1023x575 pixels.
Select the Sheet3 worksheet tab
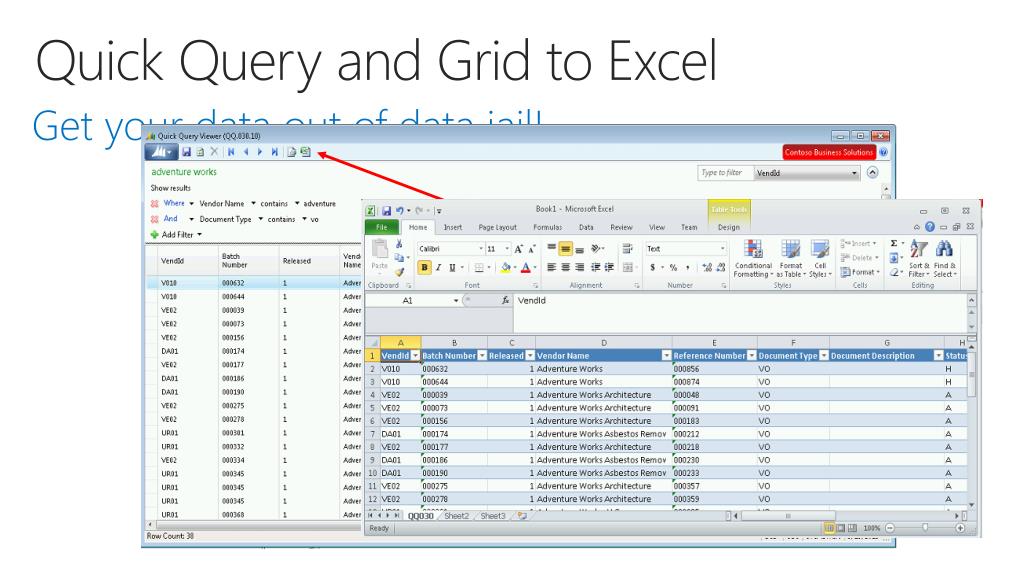click(x=493, y=516)
